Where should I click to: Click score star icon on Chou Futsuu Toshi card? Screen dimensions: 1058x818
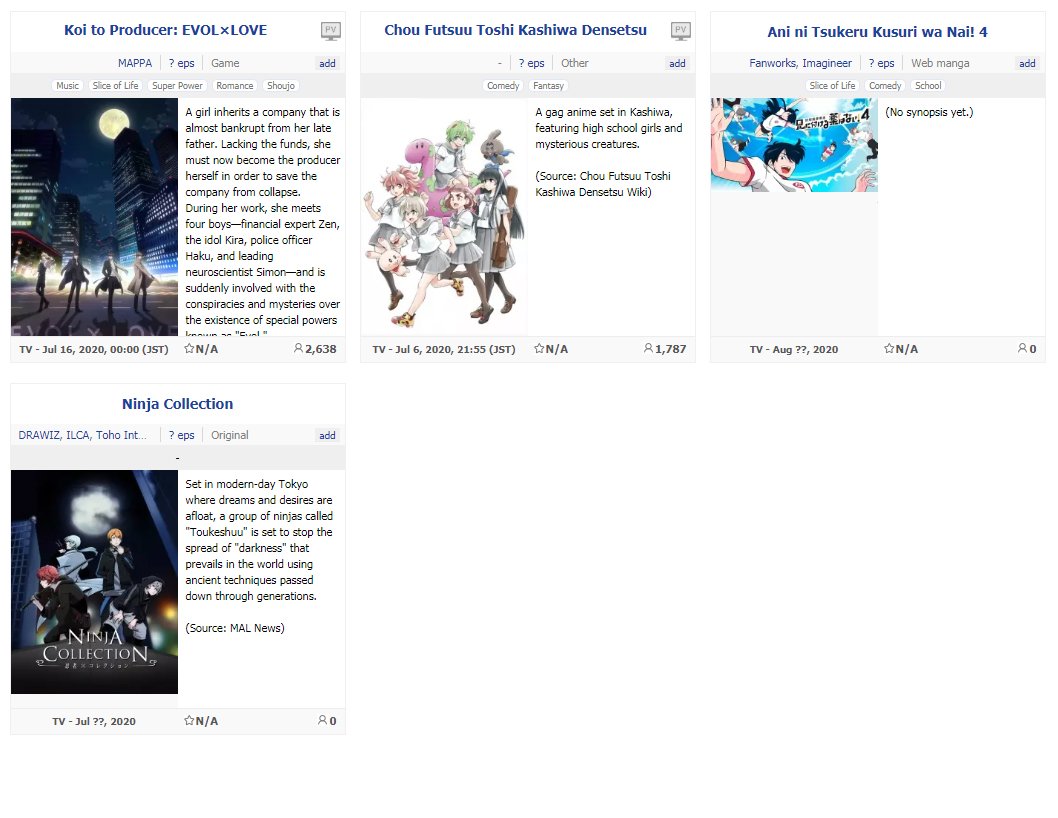click(x=539, y=349)
